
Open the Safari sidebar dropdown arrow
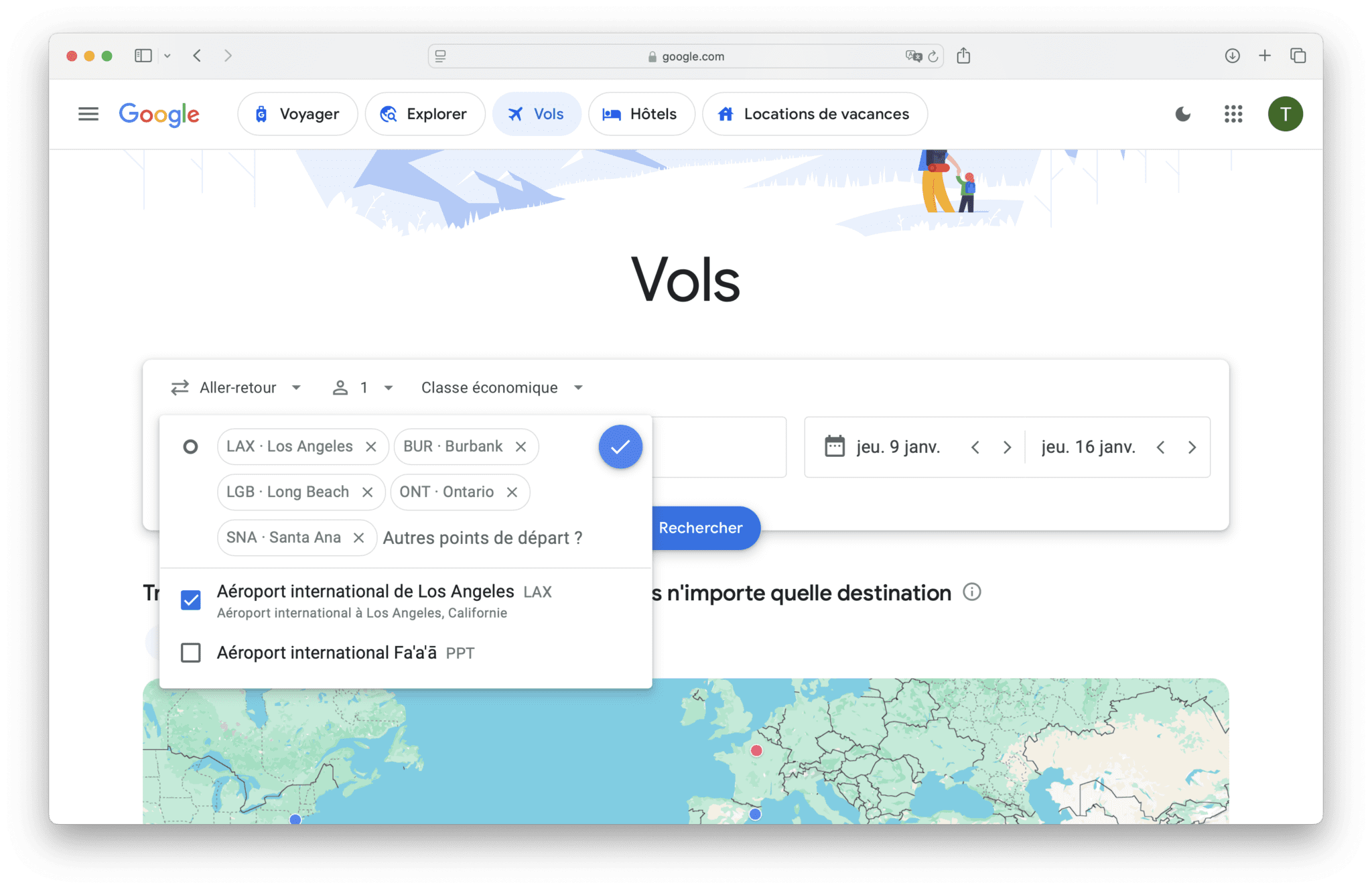click(x=167, y=56)
